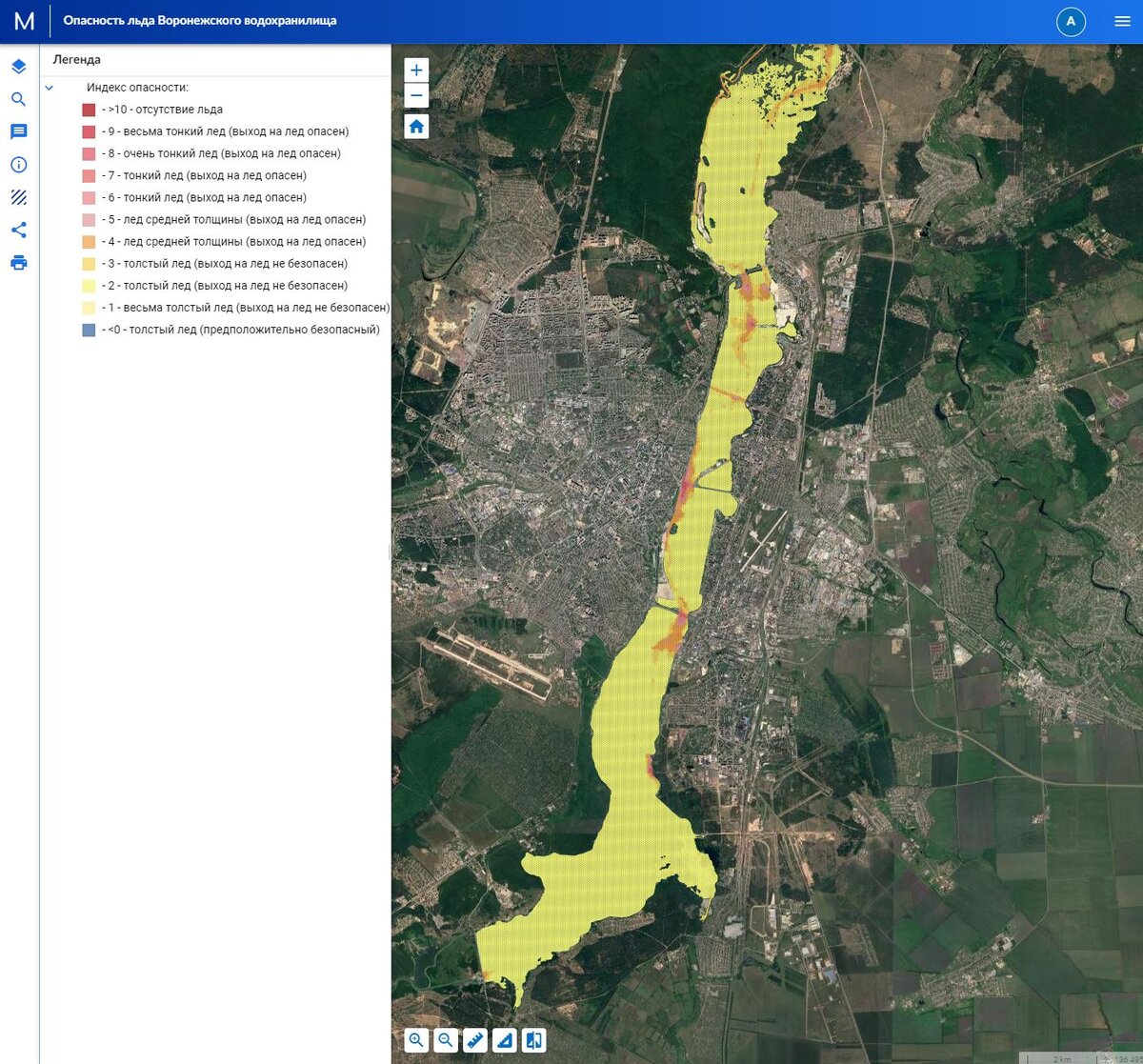This screenshot has width=1143, height=1064.
Task: Select the zoom-in magnifier tool
Action: coord(416,1040)
